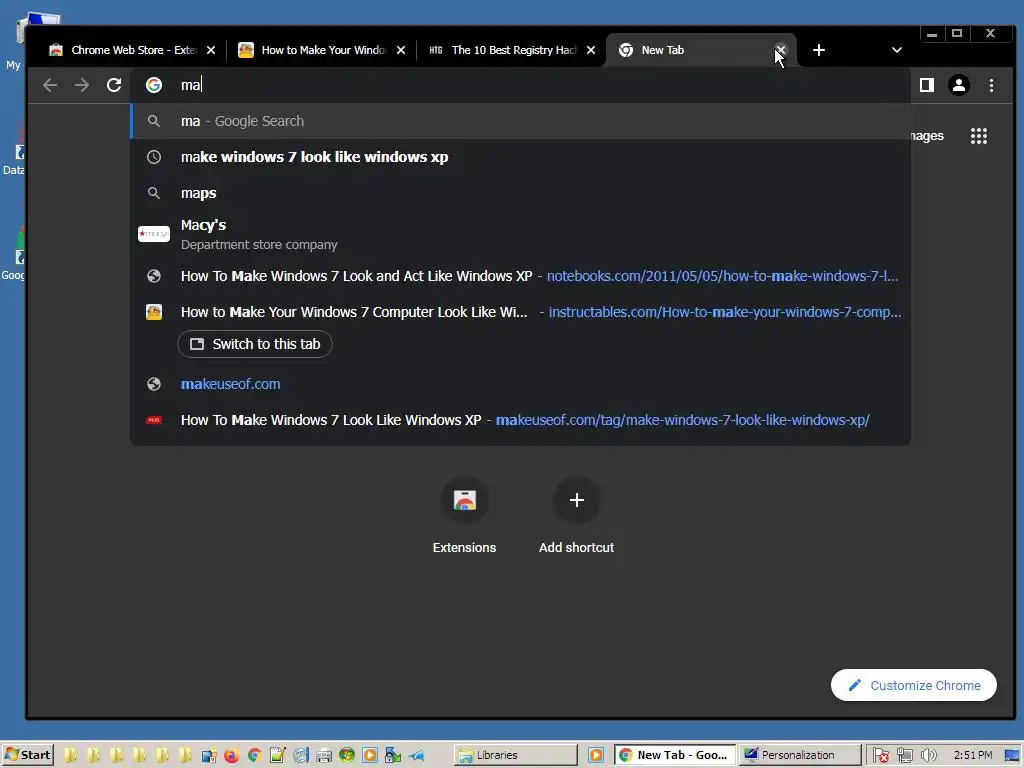Select 'ma - Google Search' suggestion
The height and width of the screenshot is (768, 1024).
pyautogui.click(x=520, y=121)
